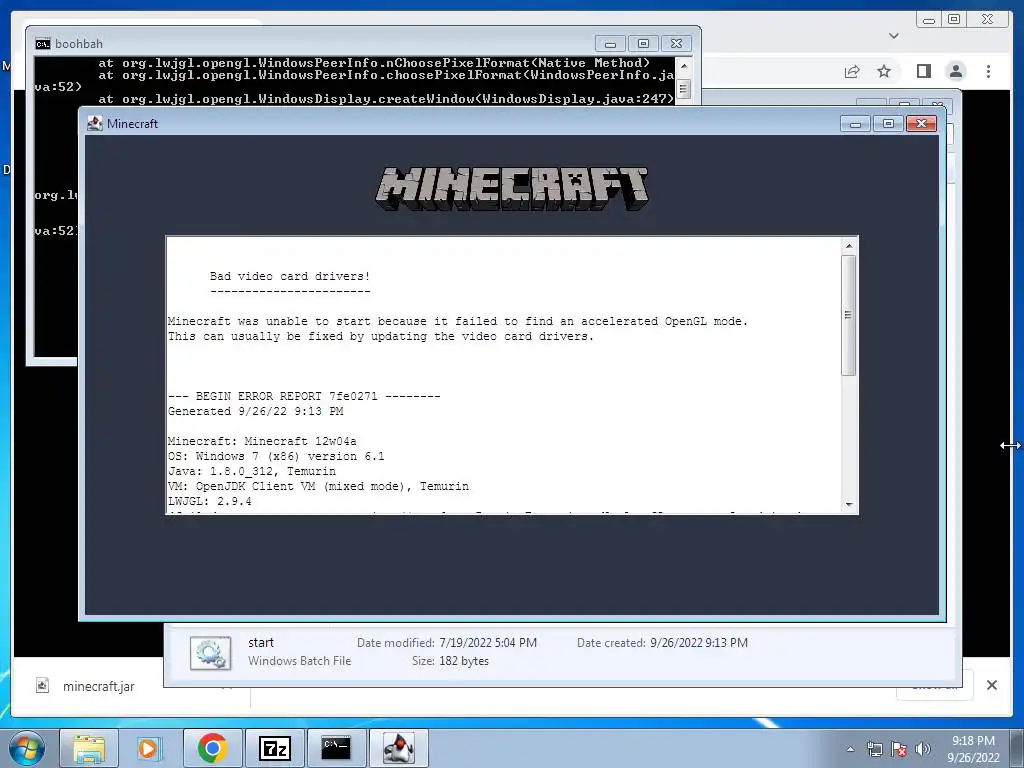Close the Minecraft error window

(x=921, y=123)
